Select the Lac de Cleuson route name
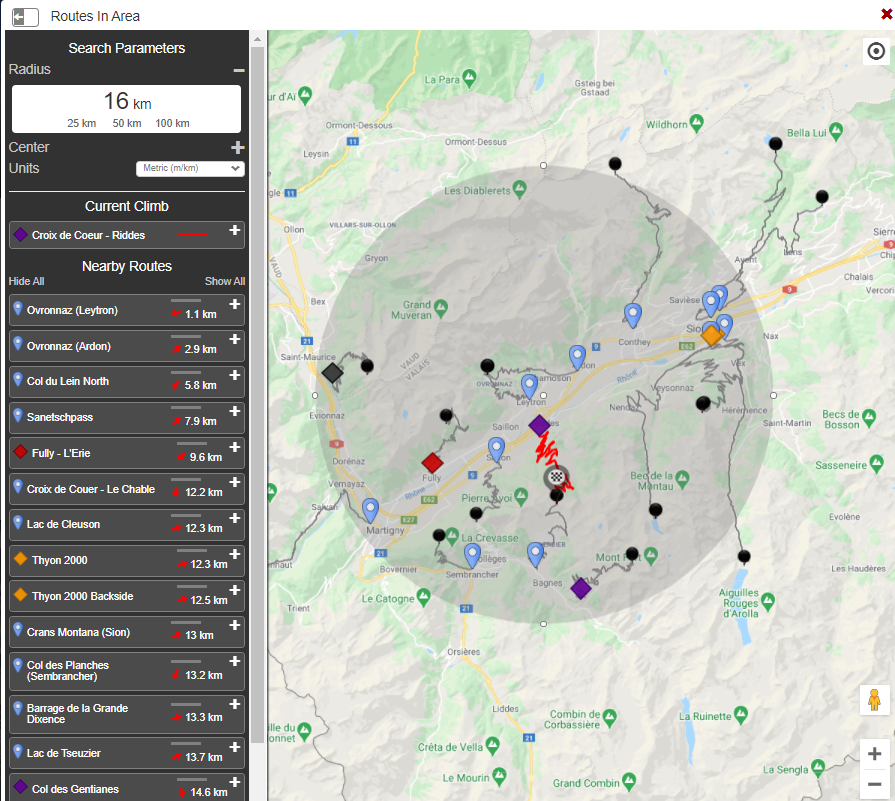Viewport: 895px width, 801px height. pos(63,524)
